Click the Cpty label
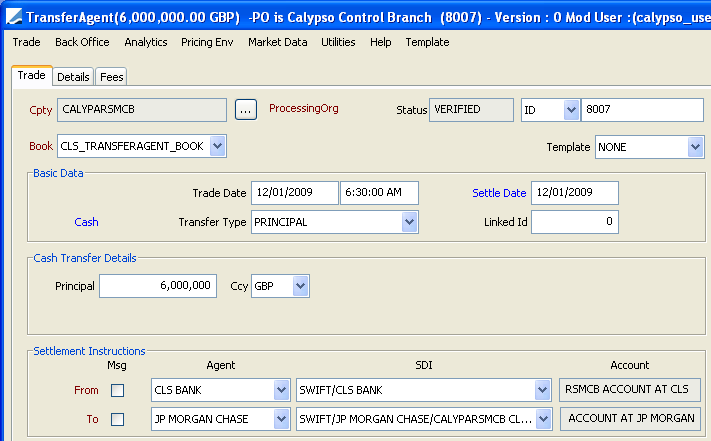 [41, 110]
